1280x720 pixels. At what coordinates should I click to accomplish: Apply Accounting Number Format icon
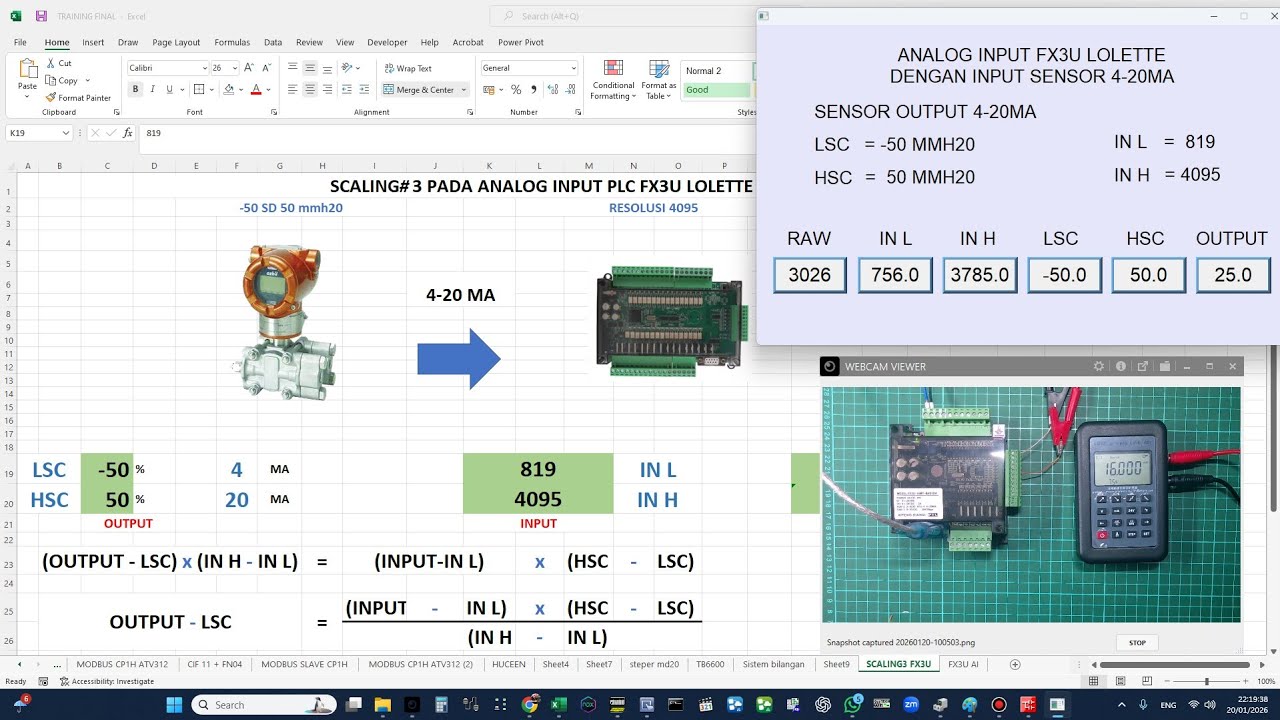[x=490, y=89]
